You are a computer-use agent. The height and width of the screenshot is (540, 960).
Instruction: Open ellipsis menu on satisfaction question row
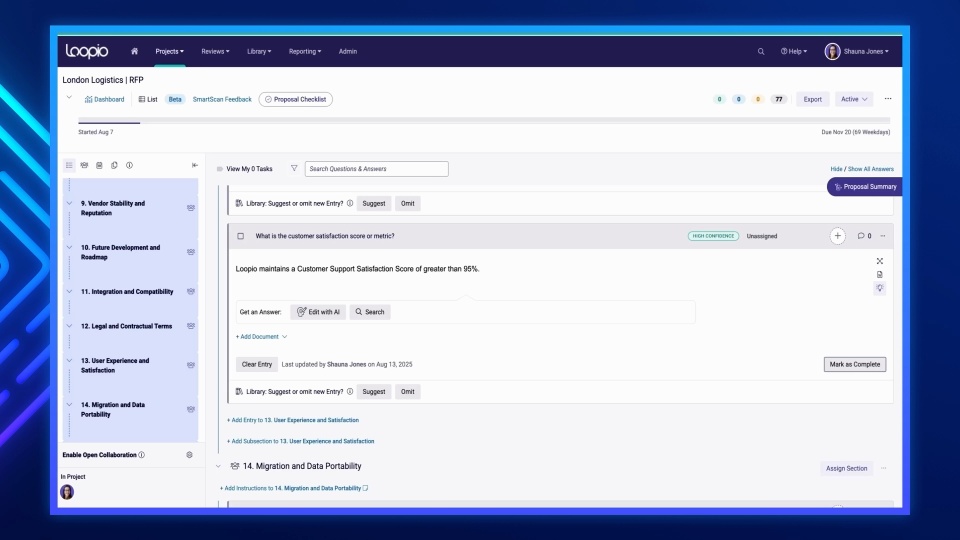coord(883,236)
